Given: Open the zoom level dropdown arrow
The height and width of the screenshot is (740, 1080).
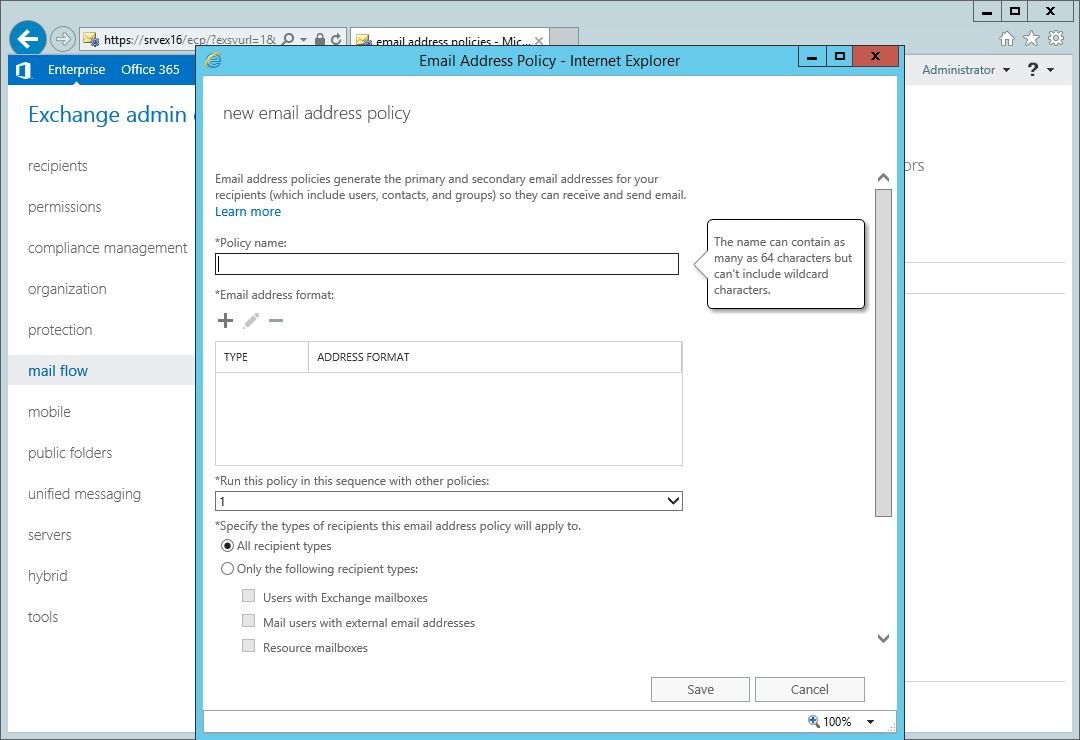Looking at the screenshot, I should coord(870,722).
